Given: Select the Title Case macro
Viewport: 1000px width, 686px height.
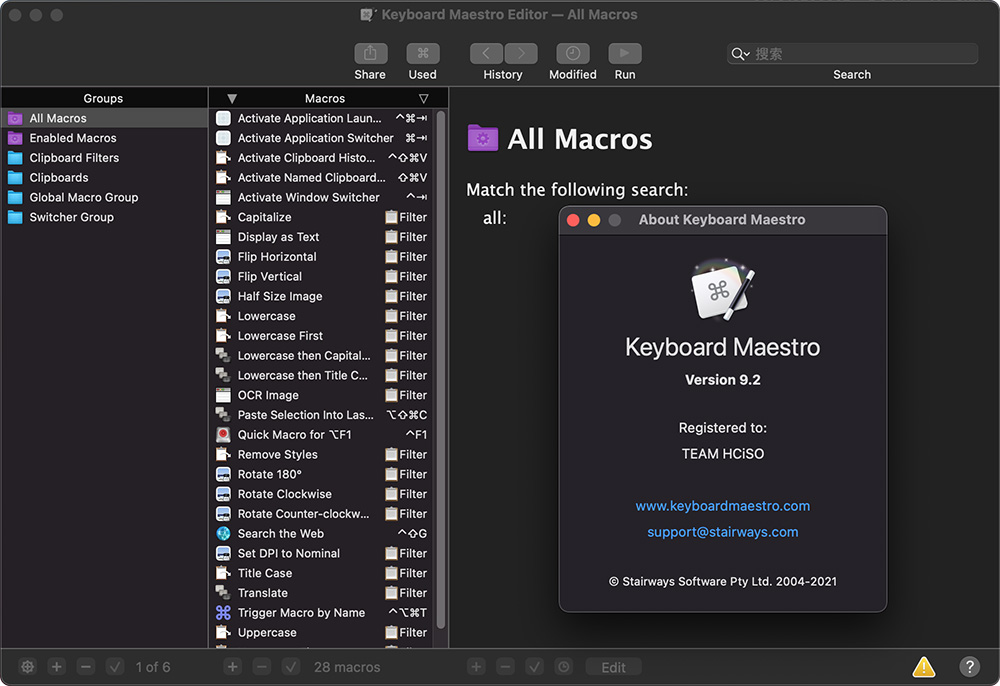Looking at the screenshot, I should [x=322, y=573].
